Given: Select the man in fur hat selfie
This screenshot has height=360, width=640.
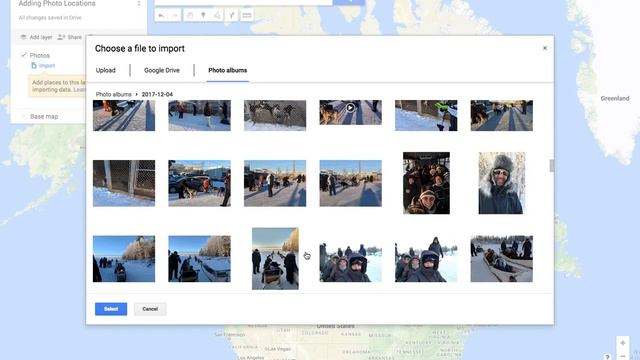Looking at the screenshot, I should point(502,183).
